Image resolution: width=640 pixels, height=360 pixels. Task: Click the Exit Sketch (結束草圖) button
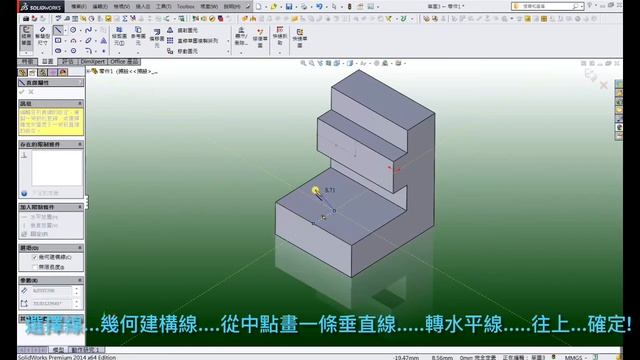[26, 36]
